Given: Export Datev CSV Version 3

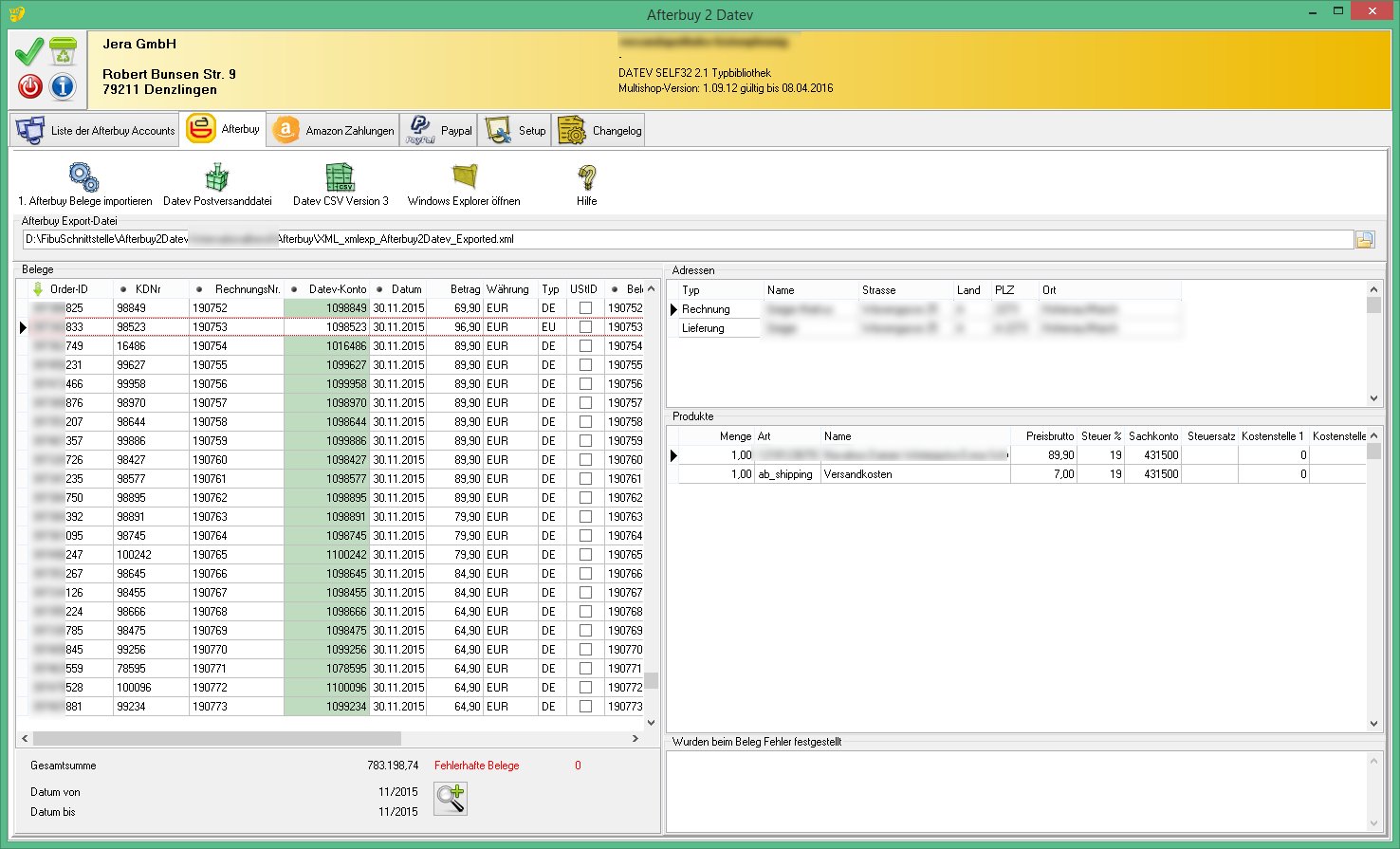Looking at the screenshot, I should [x=340, y=177].
